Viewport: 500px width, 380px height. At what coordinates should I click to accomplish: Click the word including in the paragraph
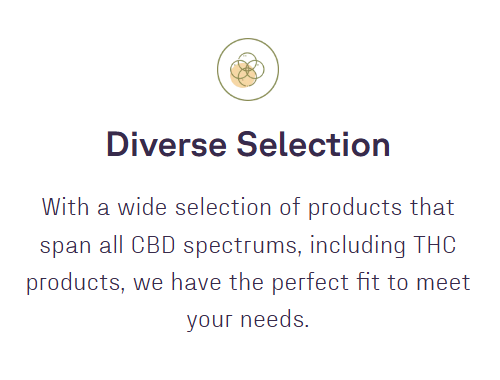(x=358, y=246)
